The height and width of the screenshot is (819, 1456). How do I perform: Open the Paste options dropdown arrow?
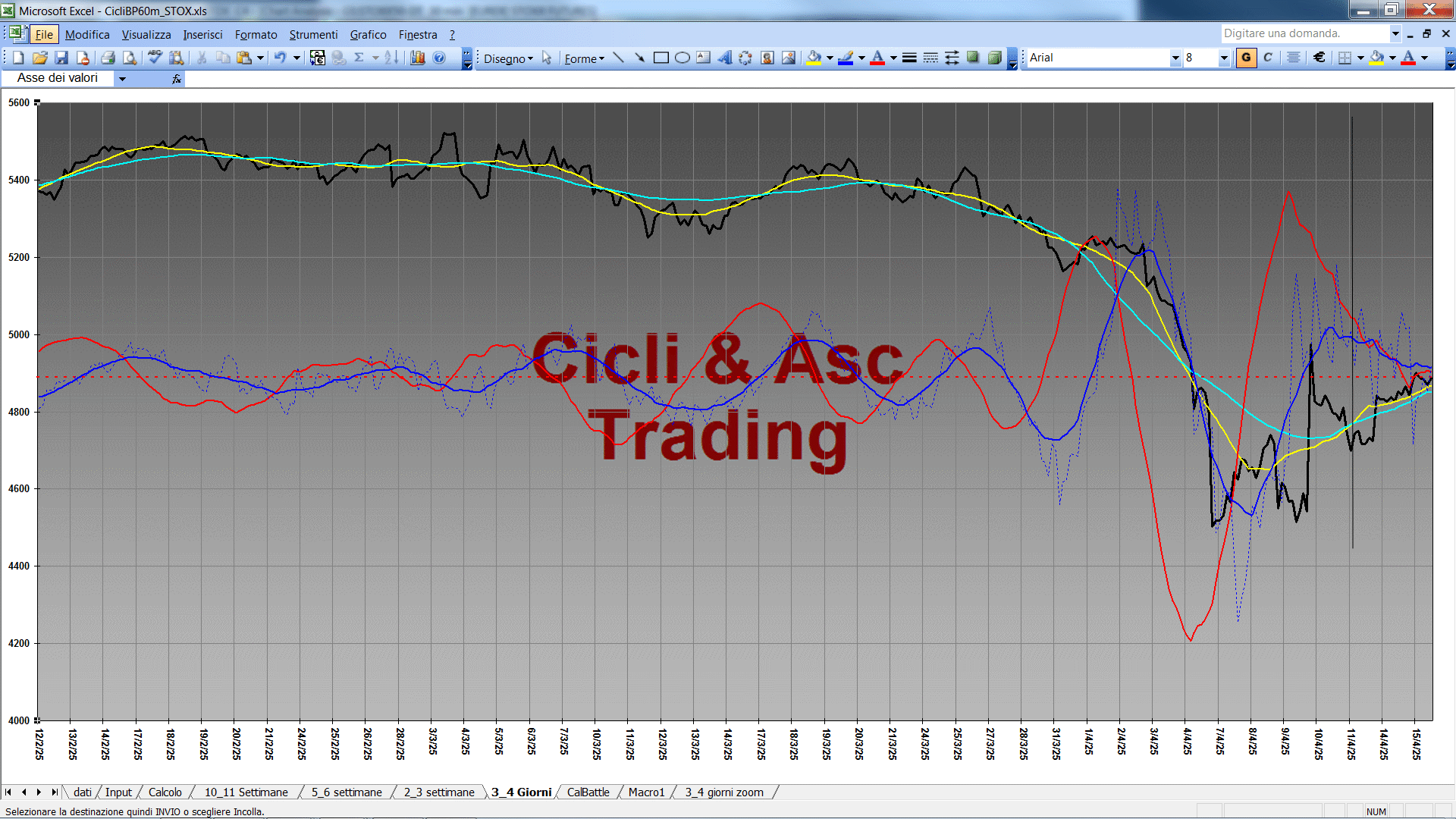click(260, 58)
